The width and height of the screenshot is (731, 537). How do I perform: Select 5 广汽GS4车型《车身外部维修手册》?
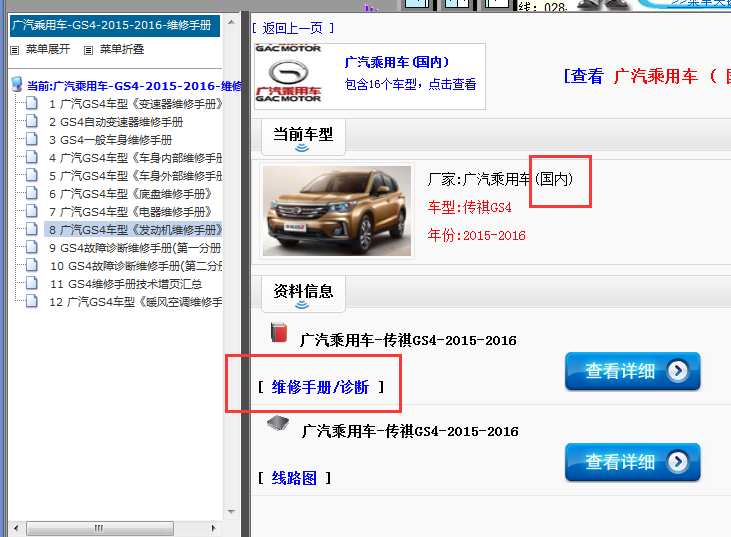tap(135, 176)
